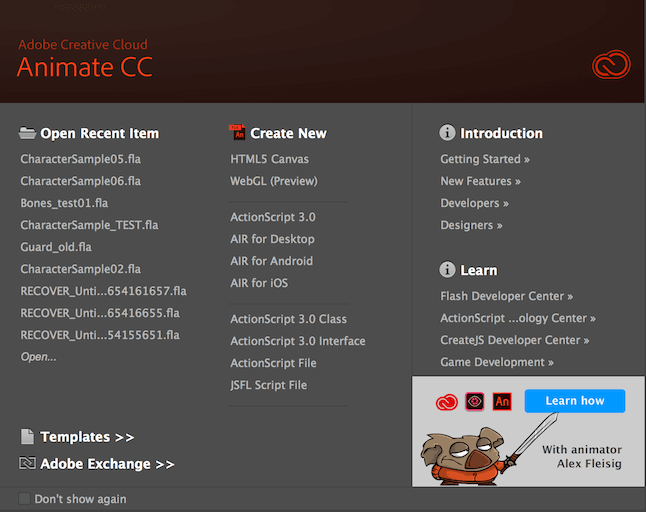Open Guard_old.fla recent file
This screenshot has height=512, width=646.
click(56, 247)
